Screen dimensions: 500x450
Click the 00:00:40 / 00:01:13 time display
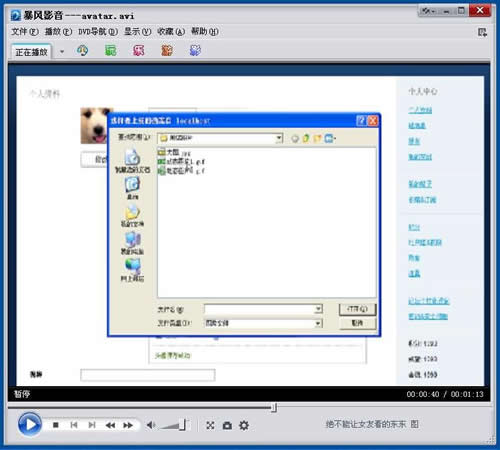(445, 394)
